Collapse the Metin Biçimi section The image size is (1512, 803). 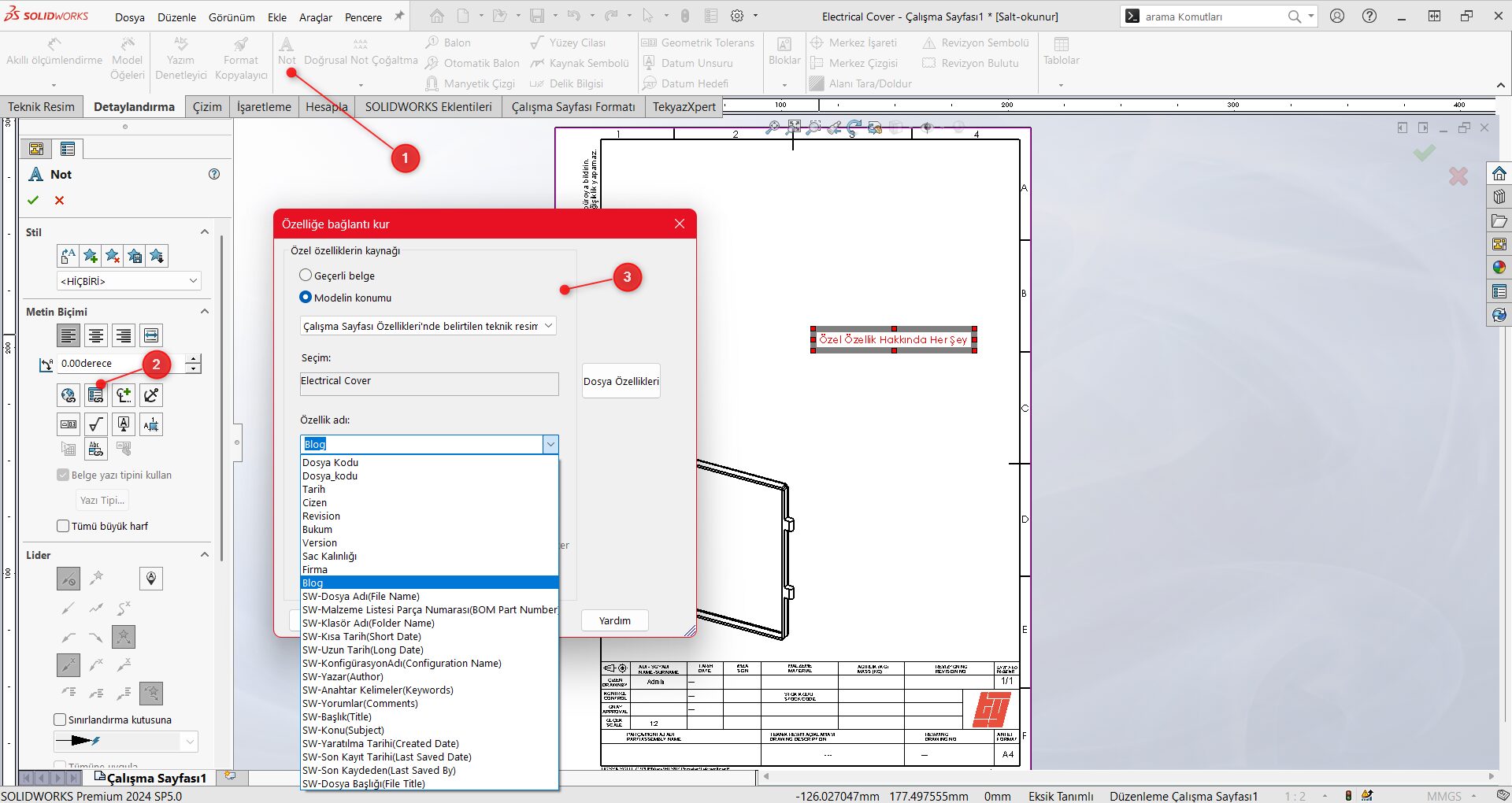[205, 311]
